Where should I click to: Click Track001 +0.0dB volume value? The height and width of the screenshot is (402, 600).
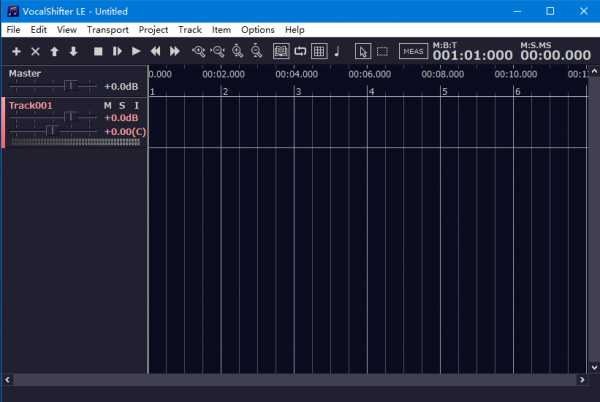click(121, 118)
